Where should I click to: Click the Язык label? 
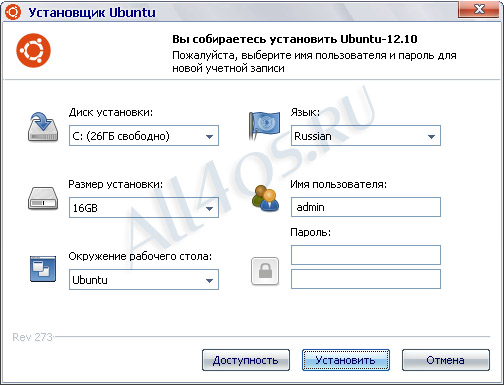pos(305,112)
